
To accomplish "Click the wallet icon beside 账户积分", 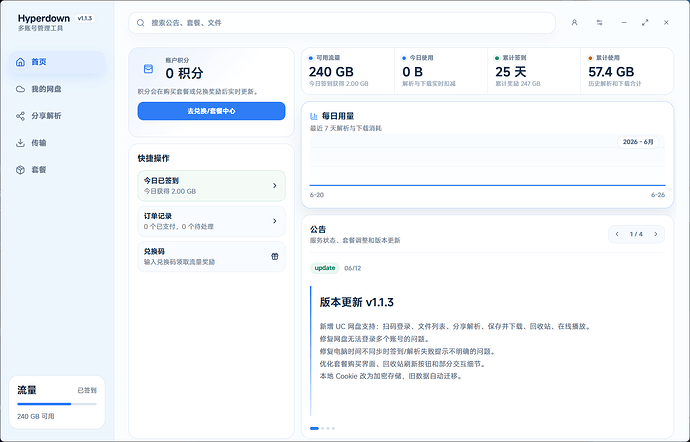I will (148, 69).
